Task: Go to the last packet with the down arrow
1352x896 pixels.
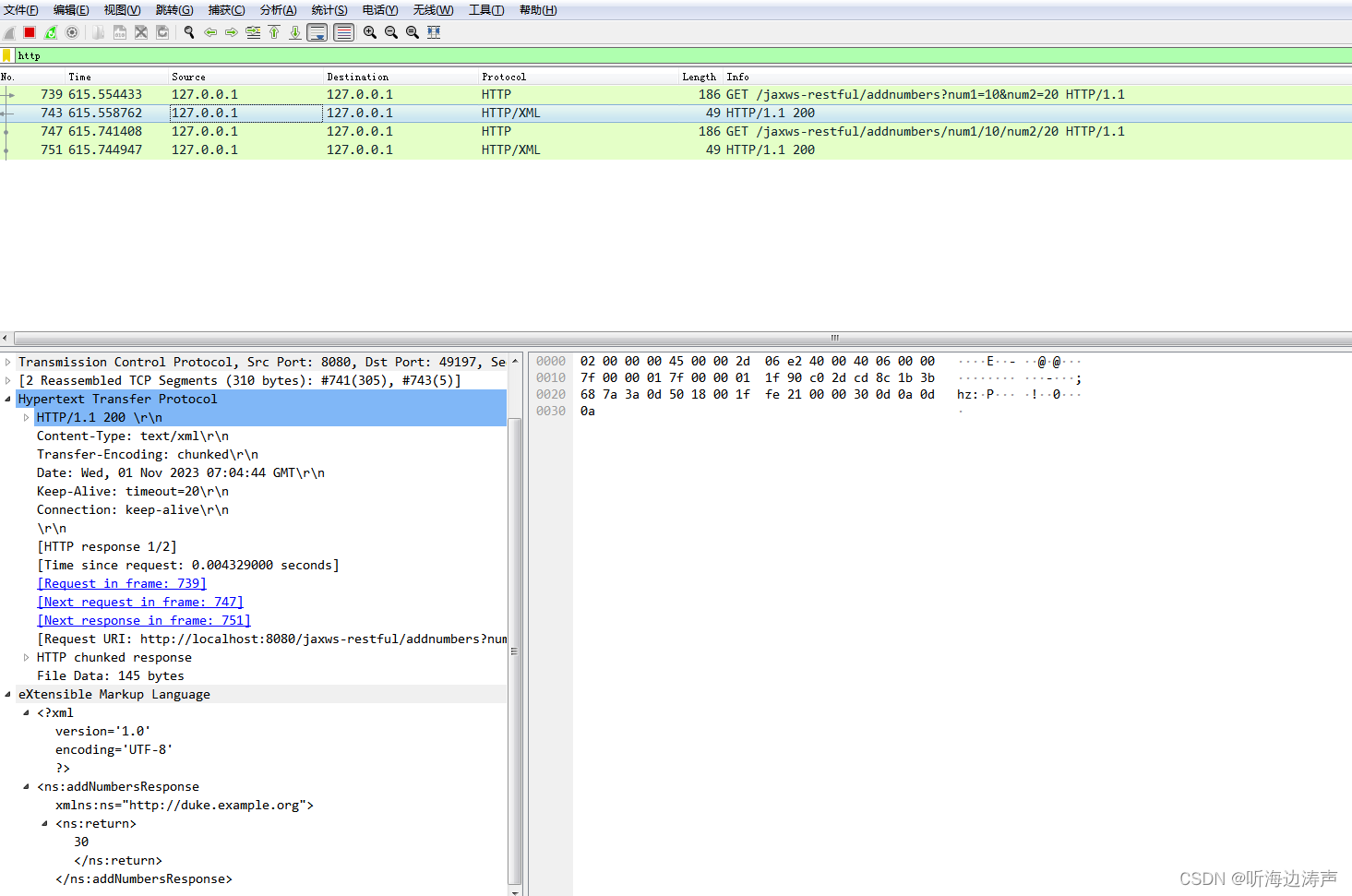Action: click(294, 32)
